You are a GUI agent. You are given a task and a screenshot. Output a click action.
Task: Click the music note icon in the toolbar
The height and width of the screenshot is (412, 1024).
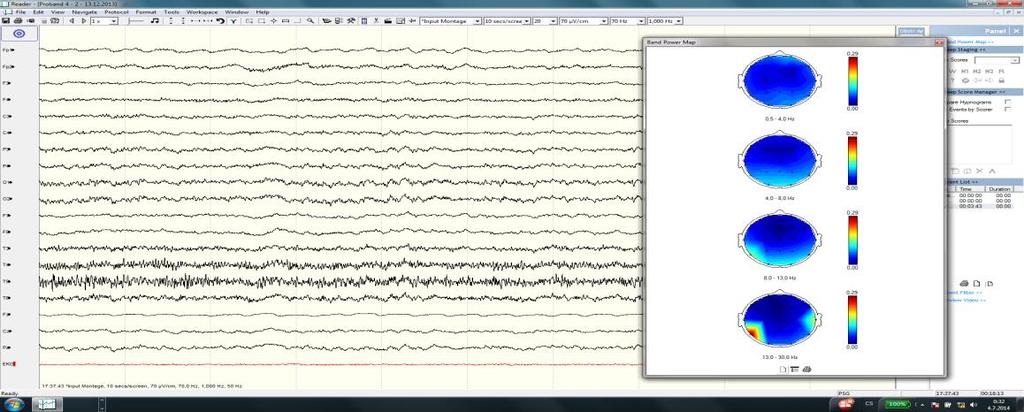[x=155, y=21]
